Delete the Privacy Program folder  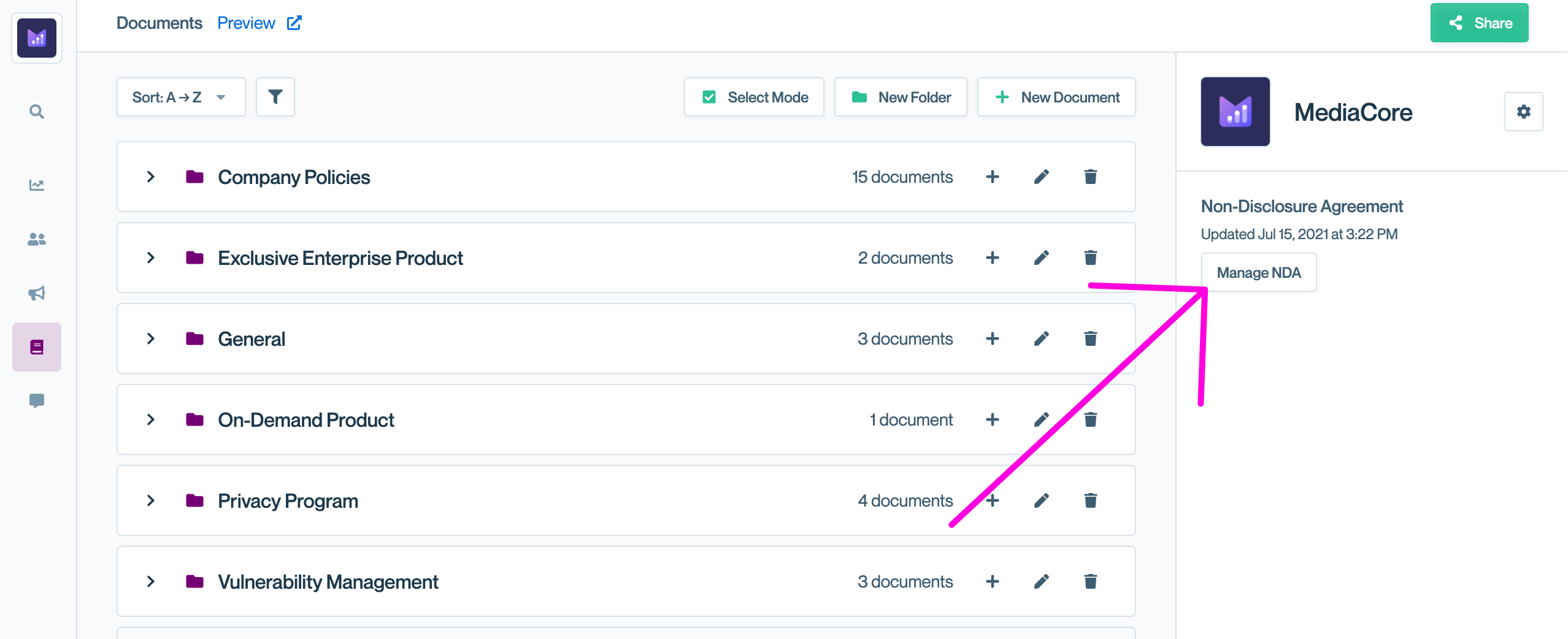click(1091, 500)
